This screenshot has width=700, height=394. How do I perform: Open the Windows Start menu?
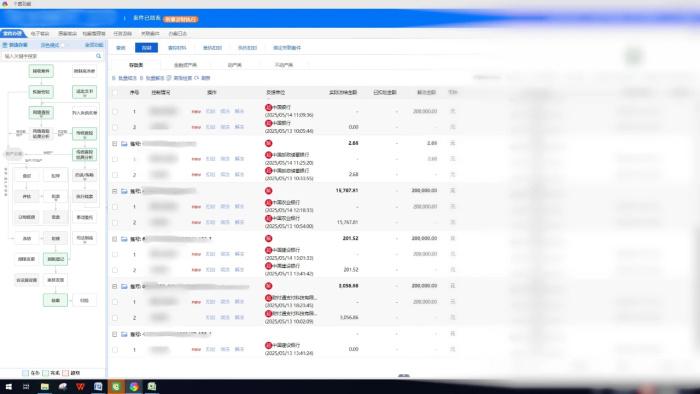[8, 386]
